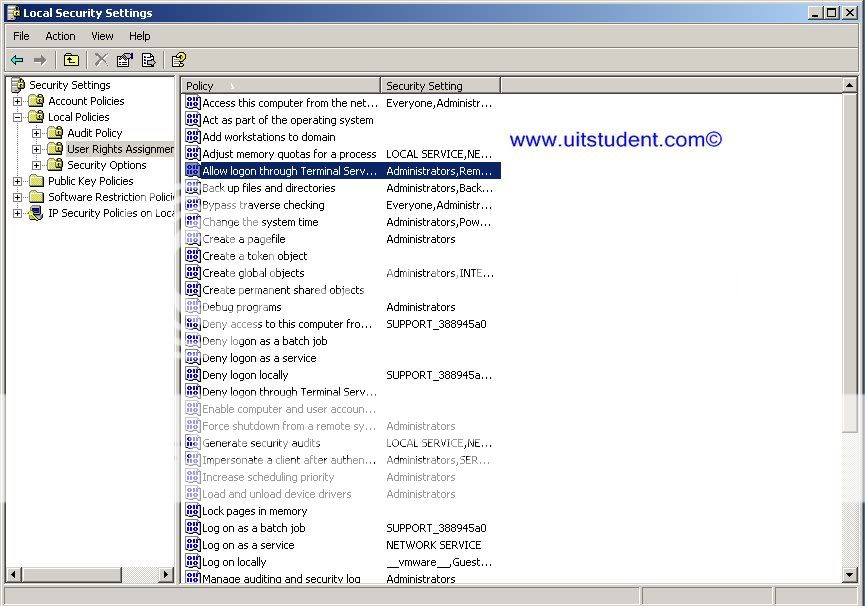
Task: Open the Action menu
Action: [60, 36]
